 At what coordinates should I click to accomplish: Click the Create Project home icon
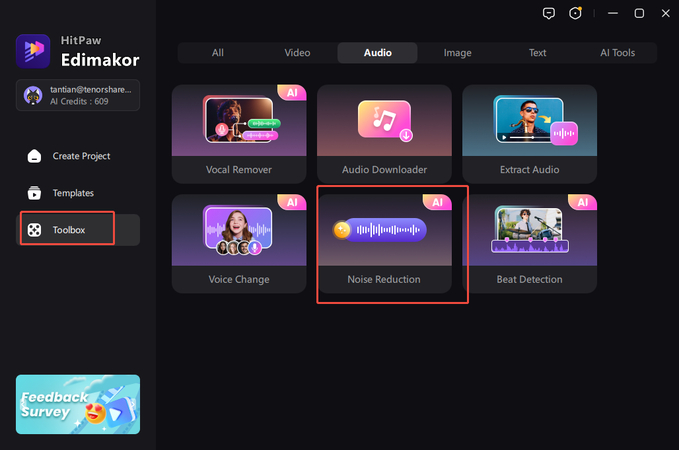(x=34, y=156)
